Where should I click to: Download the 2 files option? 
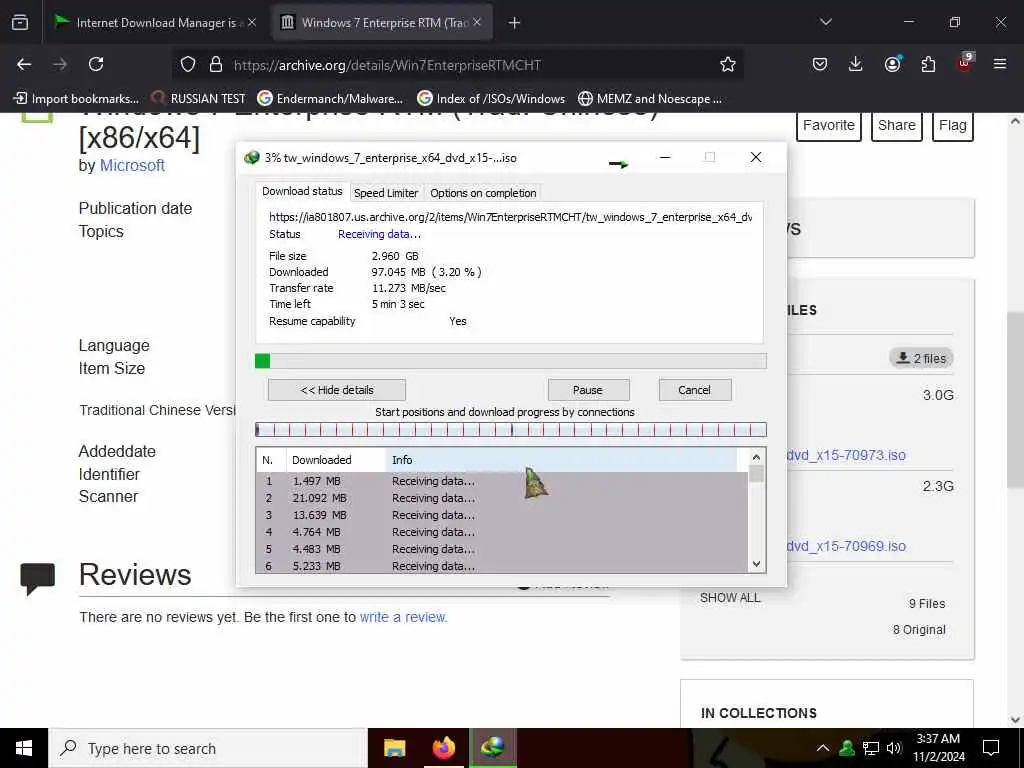click(x=921, y=358)
